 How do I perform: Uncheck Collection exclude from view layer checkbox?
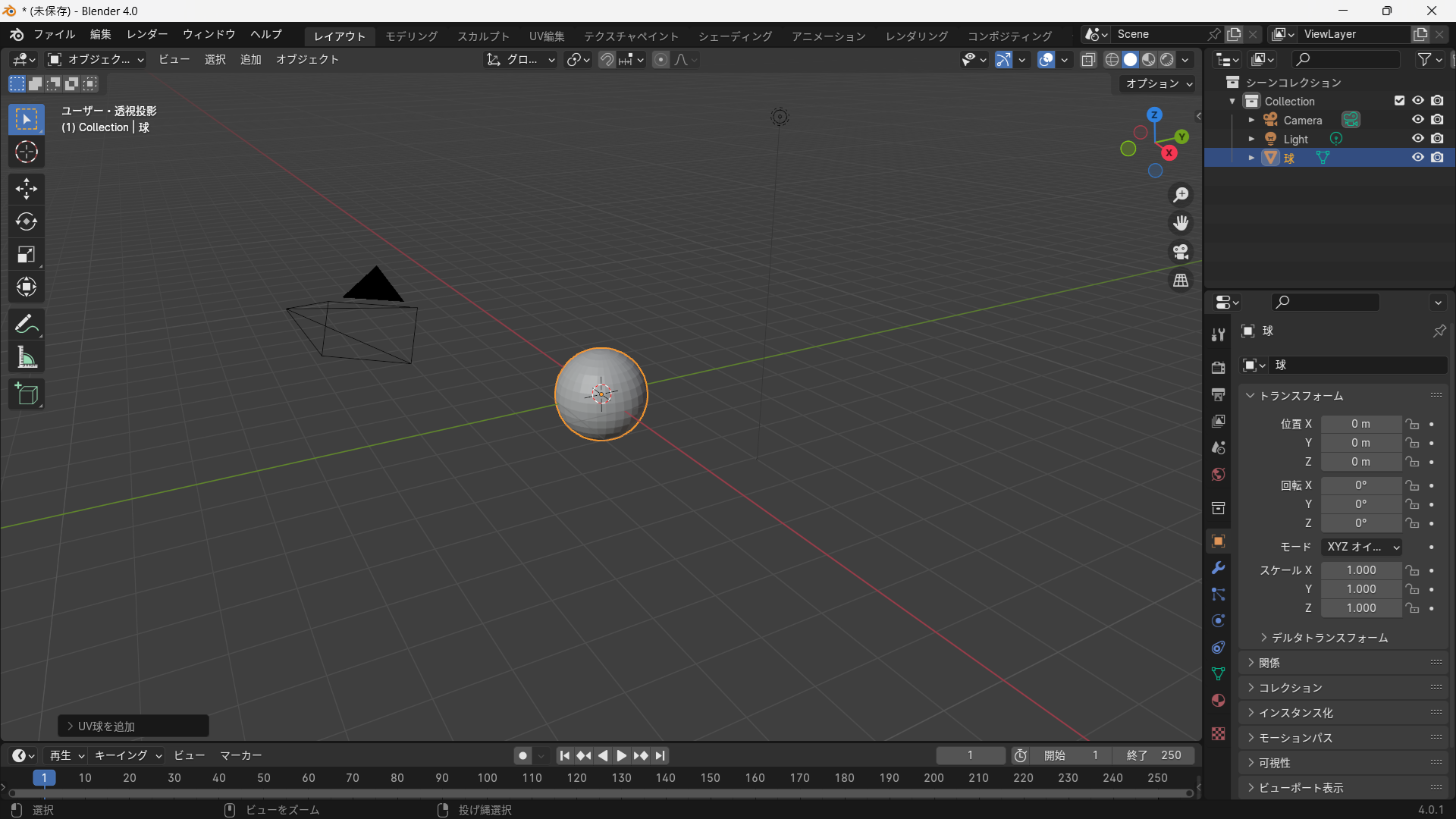[1400, 101]
